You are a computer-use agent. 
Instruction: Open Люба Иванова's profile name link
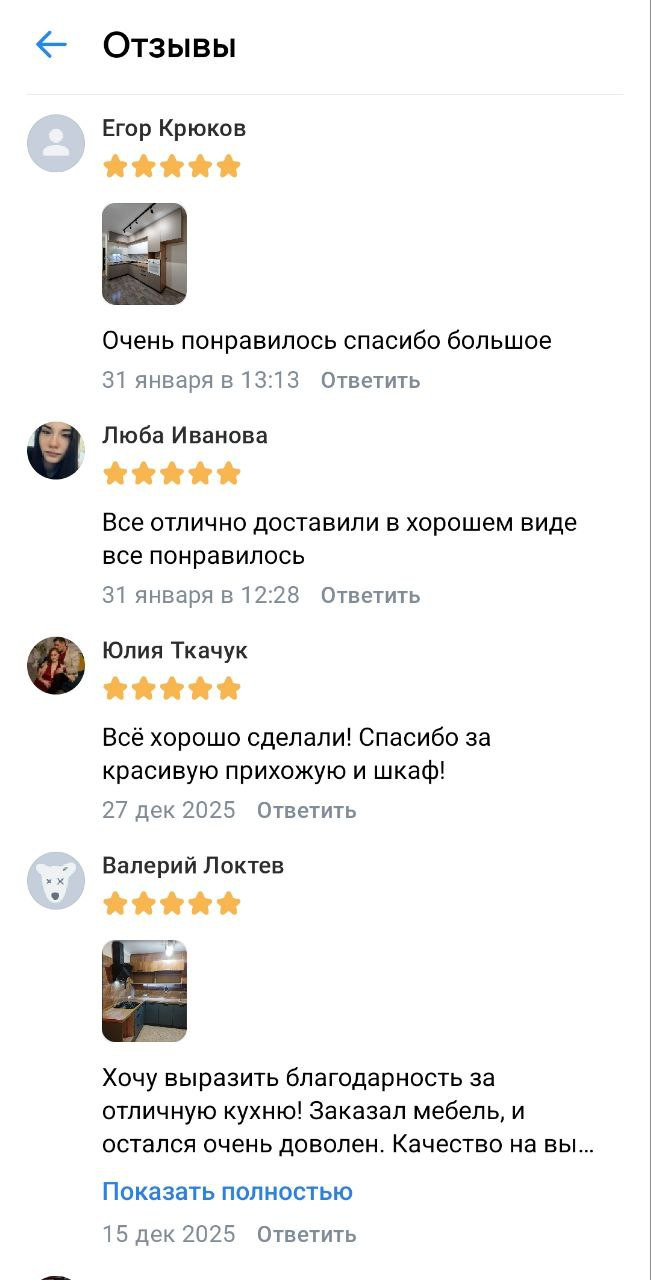pos(185,435)
